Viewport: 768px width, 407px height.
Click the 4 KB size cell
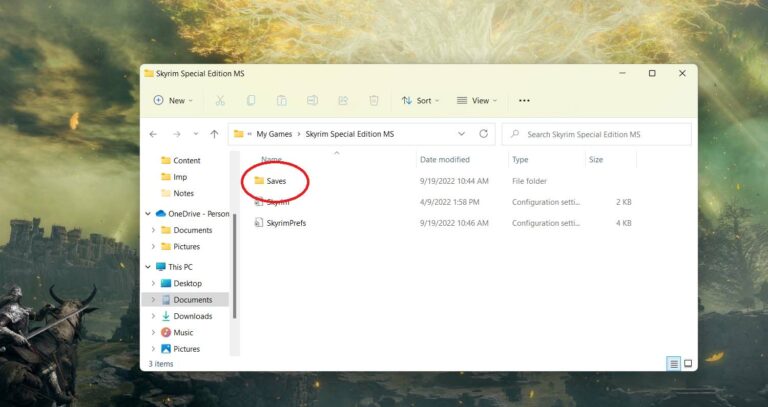pos(624,223)
